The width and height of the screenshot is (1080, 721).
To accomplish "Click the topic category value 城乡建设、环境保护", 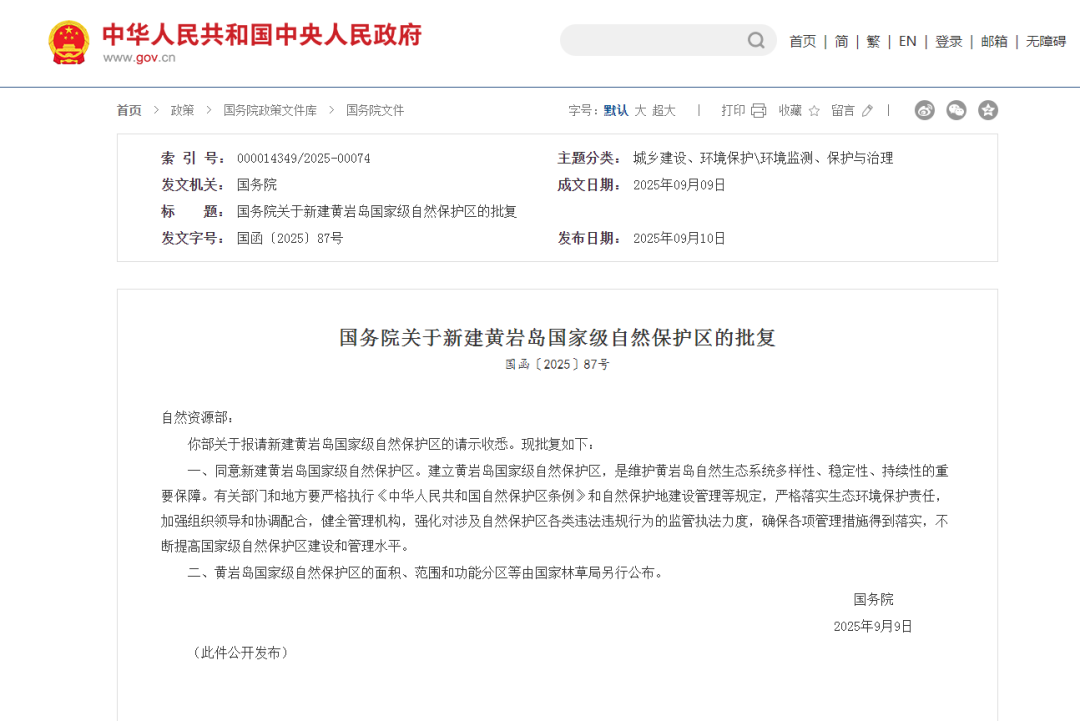I will 762,158.
